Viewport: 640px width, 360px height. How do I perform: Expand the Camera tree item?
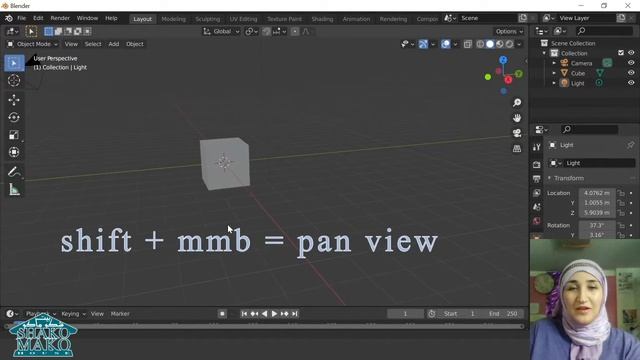tap(554, 63)
